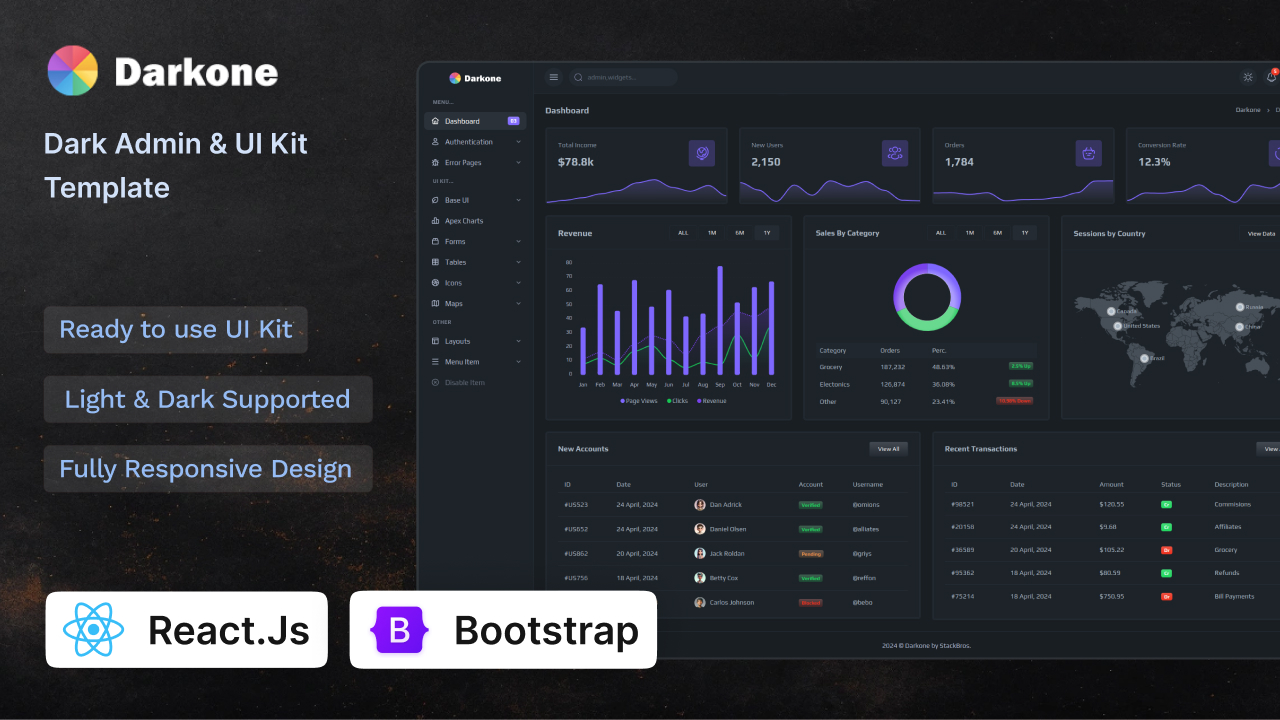Screen dimensions: 1280x720
Task: Click the Dashboard home icon
Action: coord(435,121)
